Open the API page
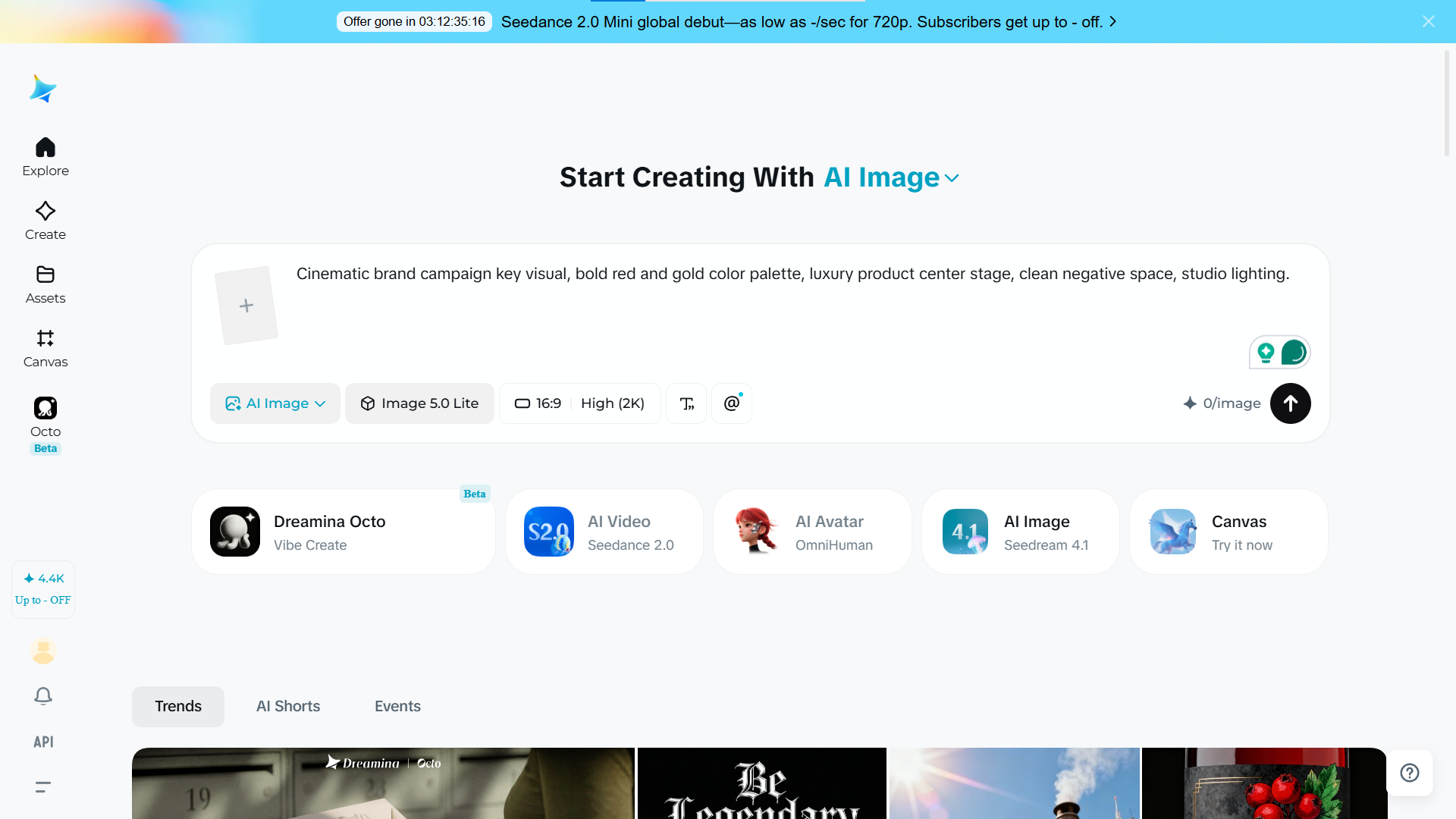The width and height of the screenshot is (1456, 819). (43, 742)
